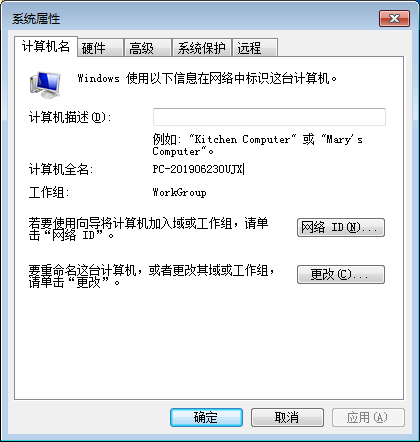Click the 工作组 label
Image resolution: width=420 pixels, height=442 pixels.
tap(49, 192)
